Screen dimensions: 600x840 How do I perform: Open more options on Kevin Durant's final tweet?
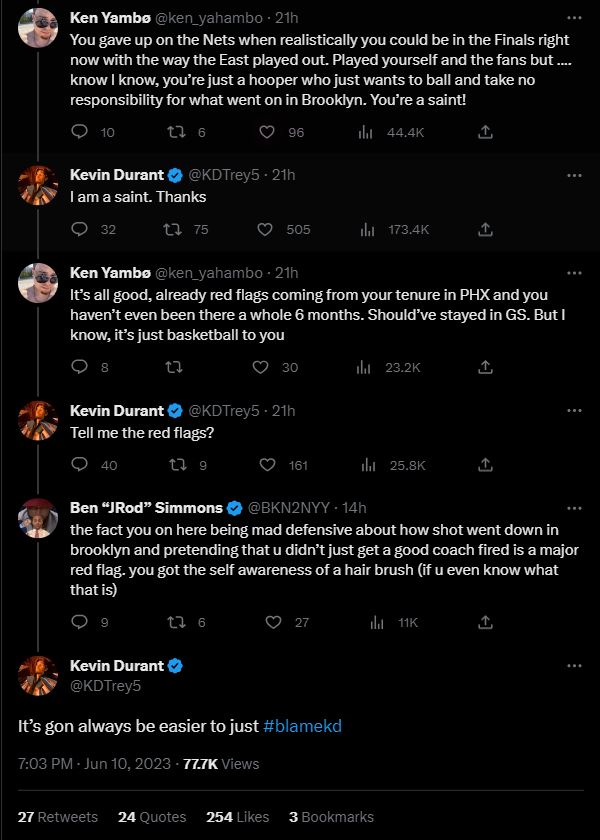pos(575,665)
